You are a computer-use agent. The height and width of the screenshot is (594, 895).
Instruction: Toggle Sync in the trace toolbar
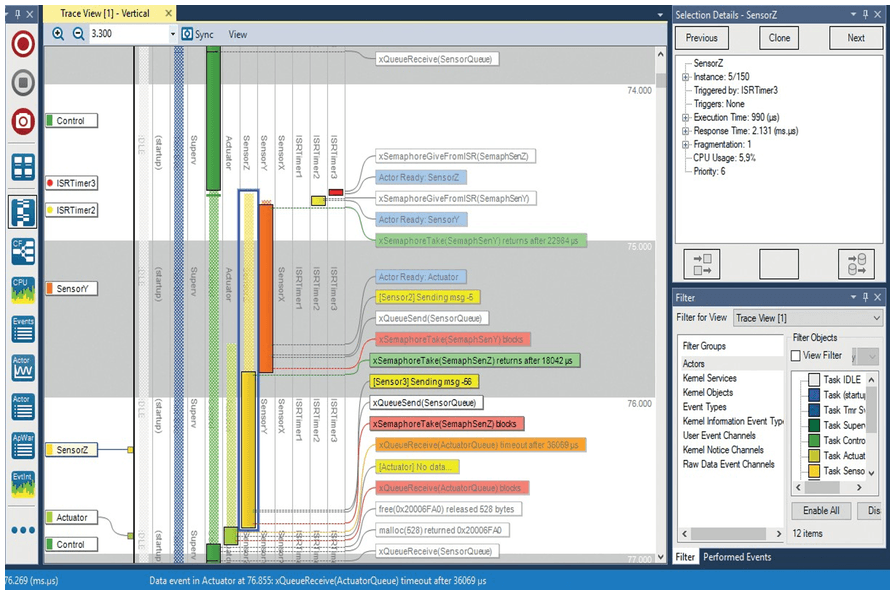pos(198,33)
